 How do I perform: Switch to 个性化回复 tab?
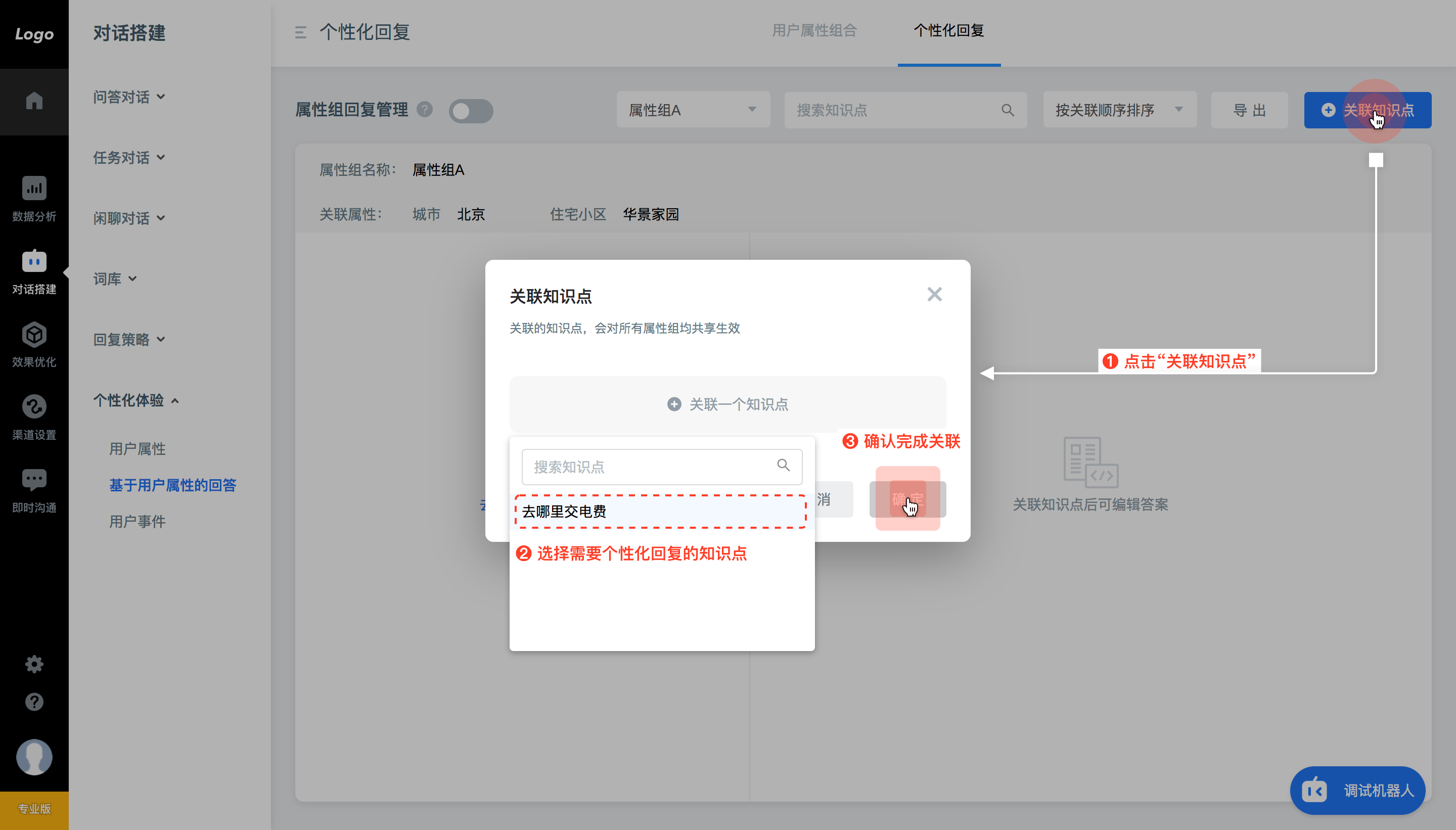[948, 31]
